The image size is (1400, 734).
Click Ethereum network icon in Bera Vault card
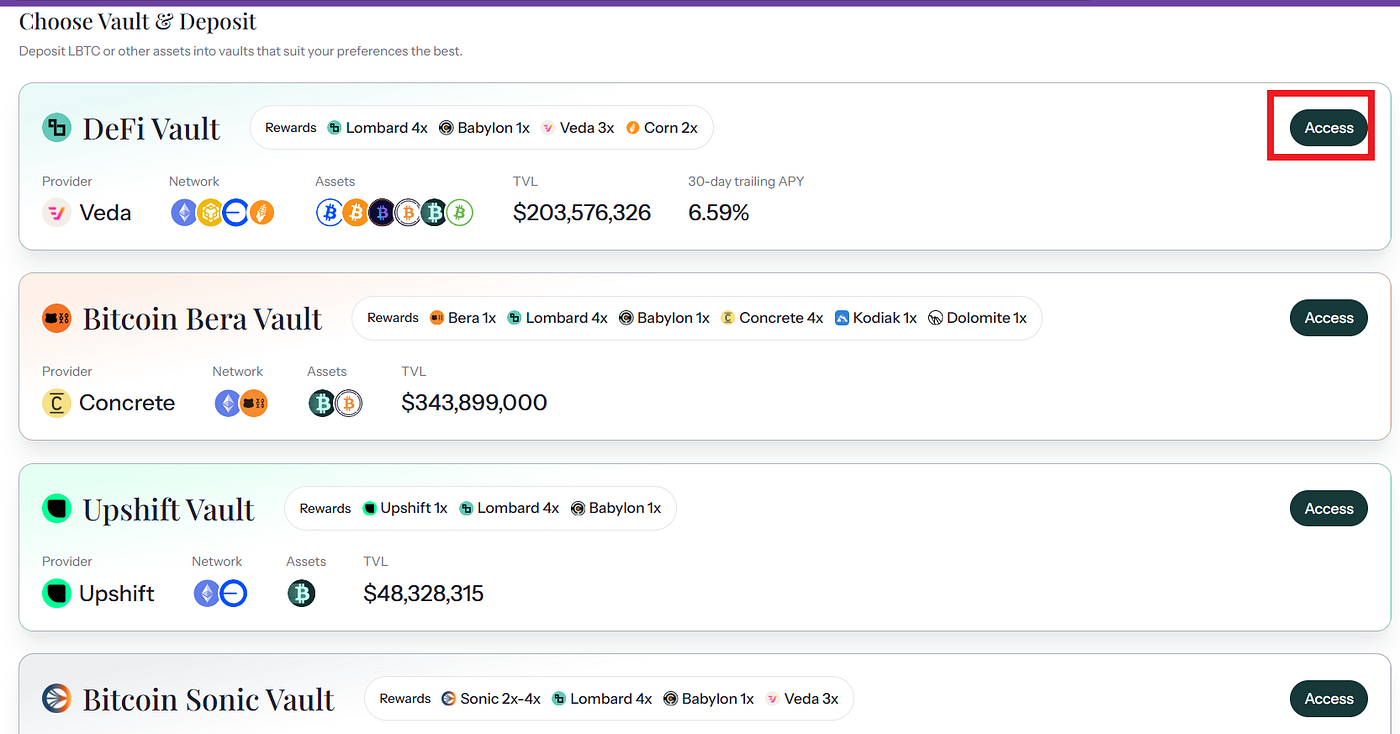point(228,403)
